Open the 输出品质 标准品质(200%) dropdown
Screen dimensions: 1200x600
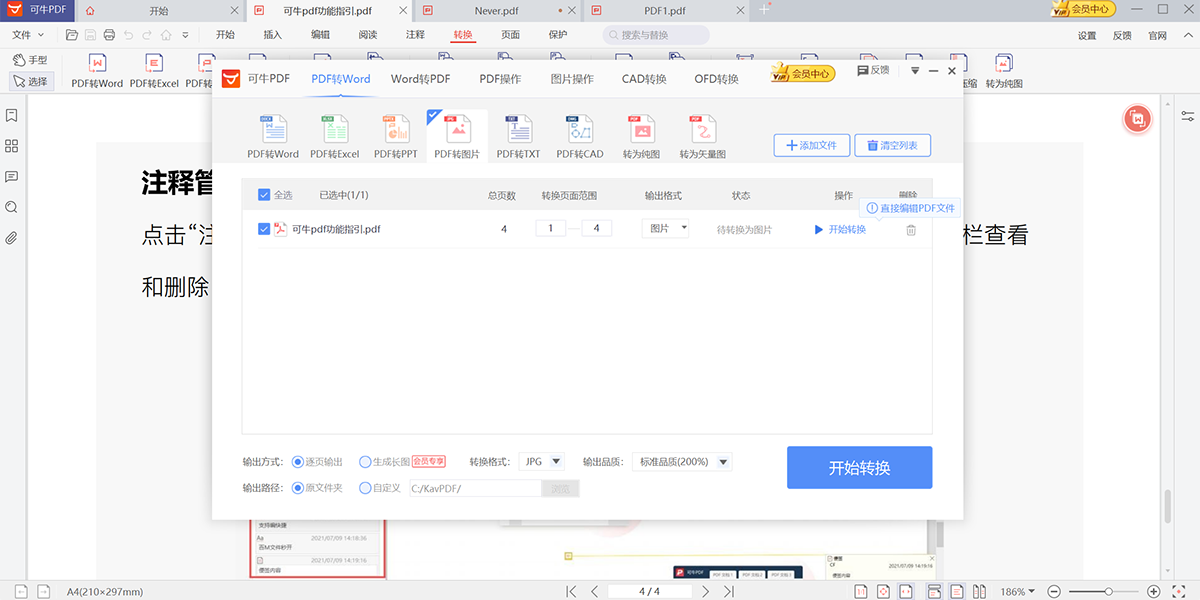(685, 462)
